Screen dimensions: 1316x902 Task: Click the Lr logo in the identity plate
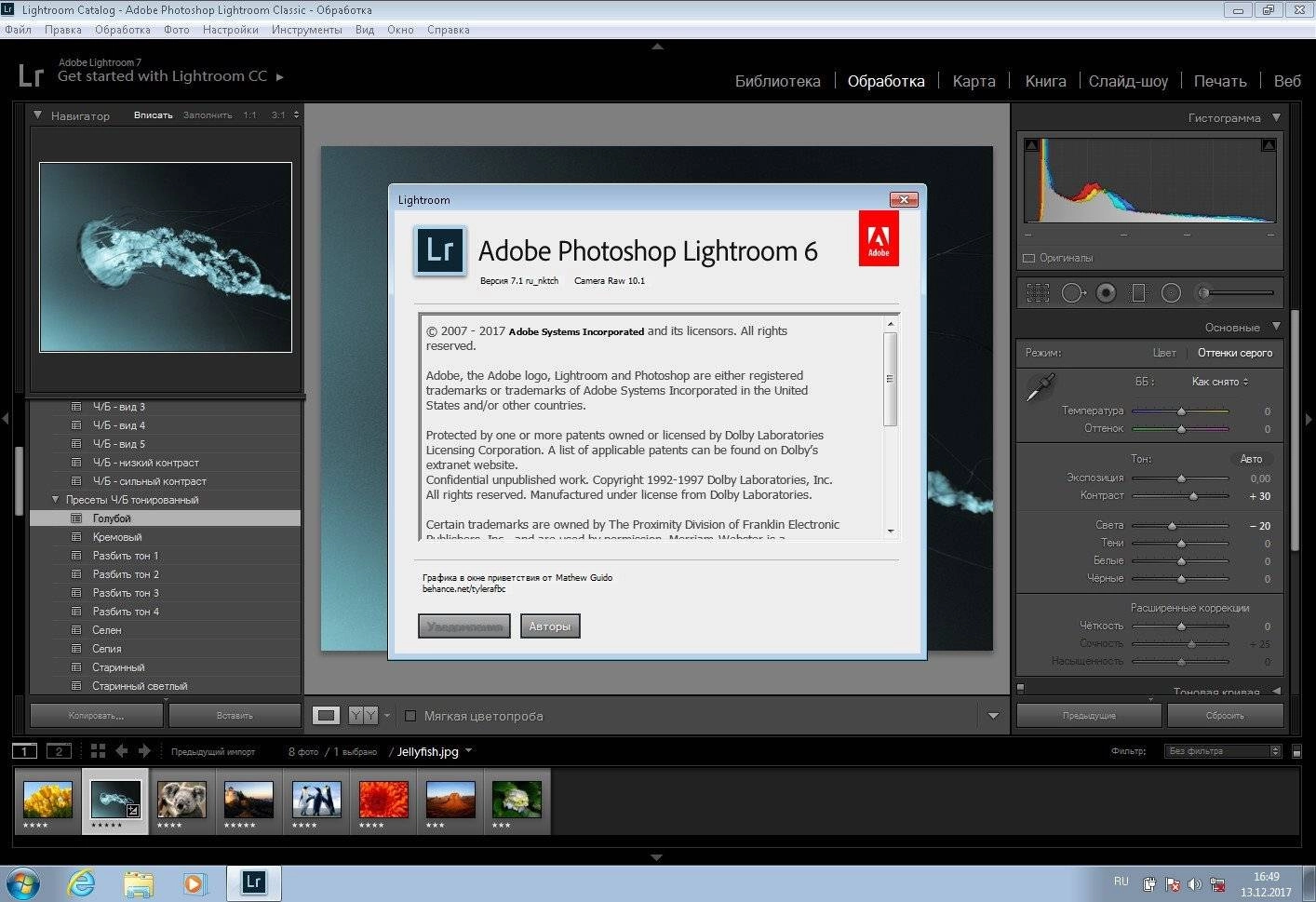(31, 75)
